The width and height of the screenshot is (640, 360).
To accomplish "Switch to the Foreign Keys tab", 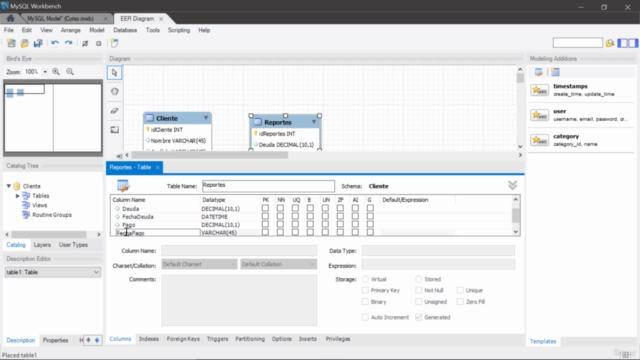I will tap(183, 339).
